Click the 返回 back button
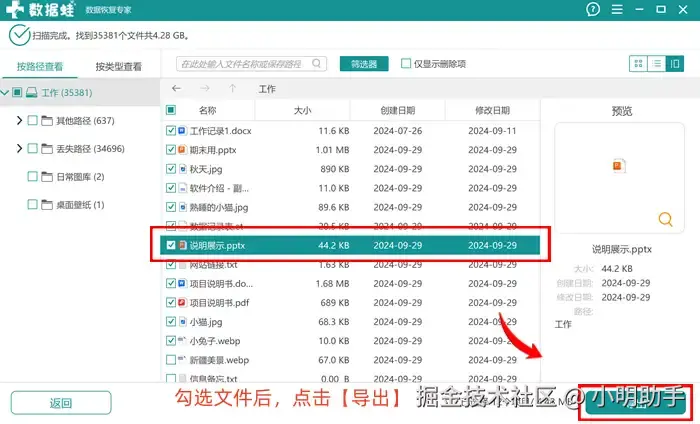Screen dimensions: 700x424 pos(61,403)
